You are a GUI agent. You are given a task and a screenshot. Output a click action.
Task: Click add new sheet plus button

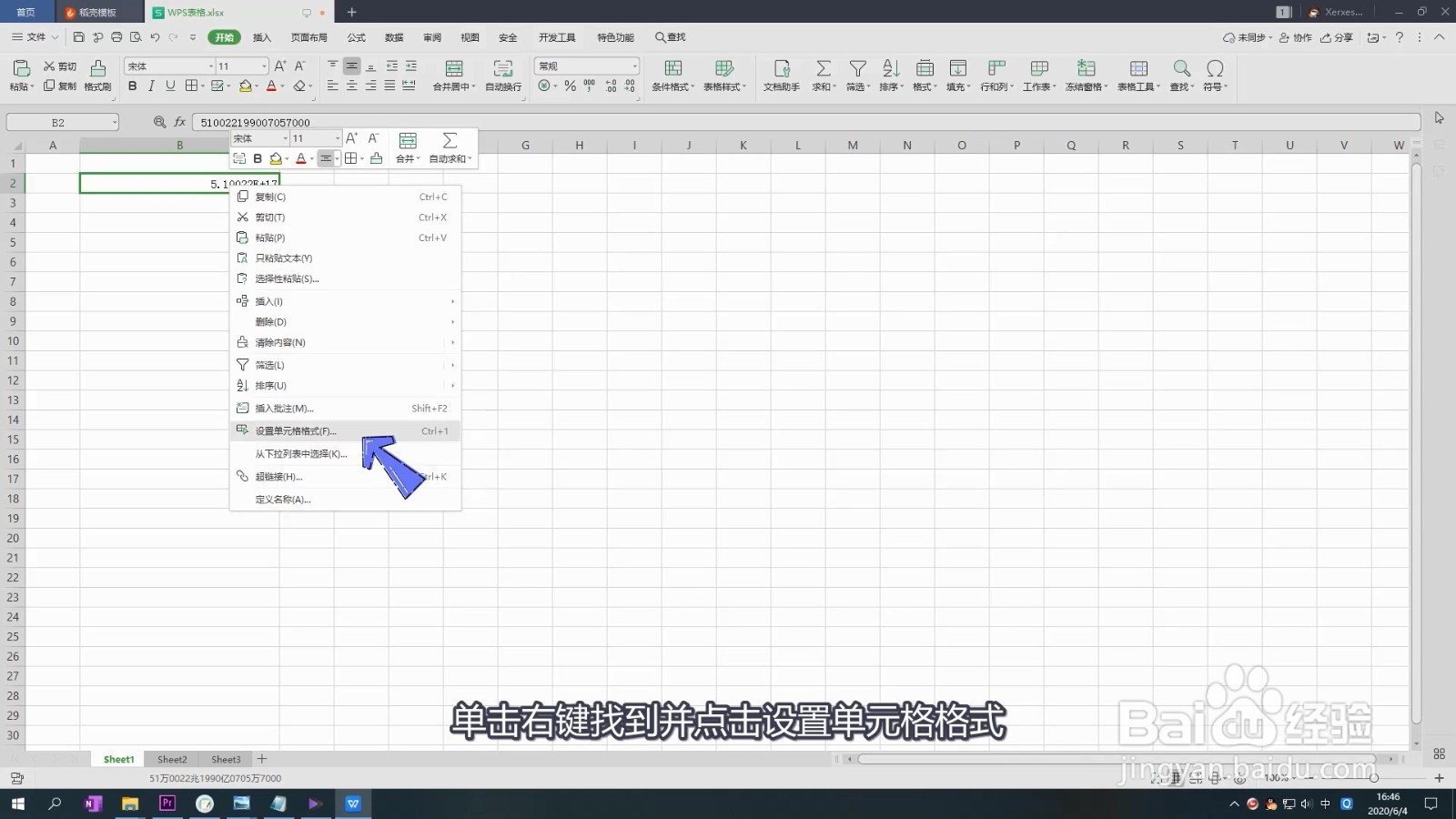pos(262,759)
